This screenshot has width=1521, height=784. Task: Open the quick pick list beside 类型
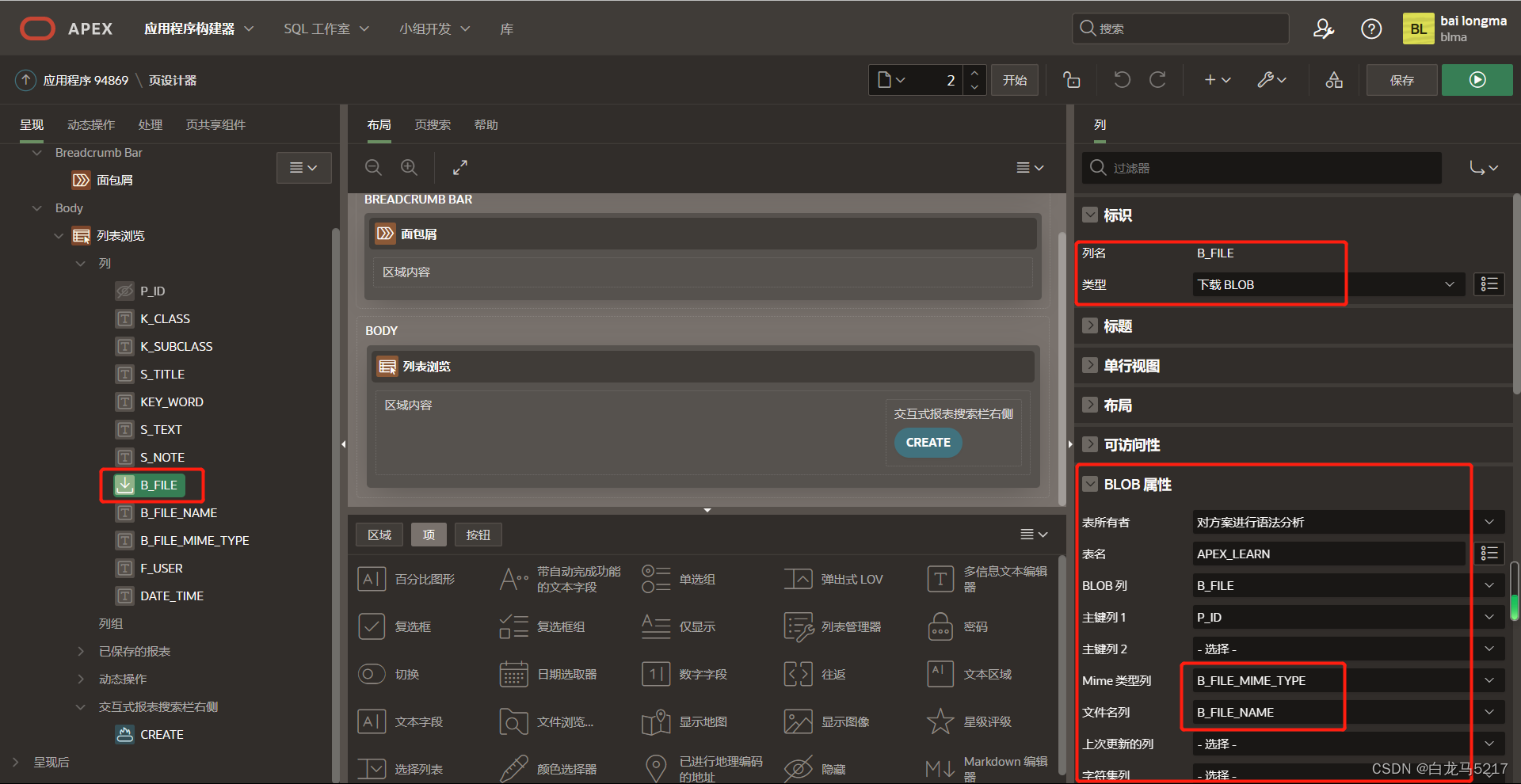pos(1489,284)
